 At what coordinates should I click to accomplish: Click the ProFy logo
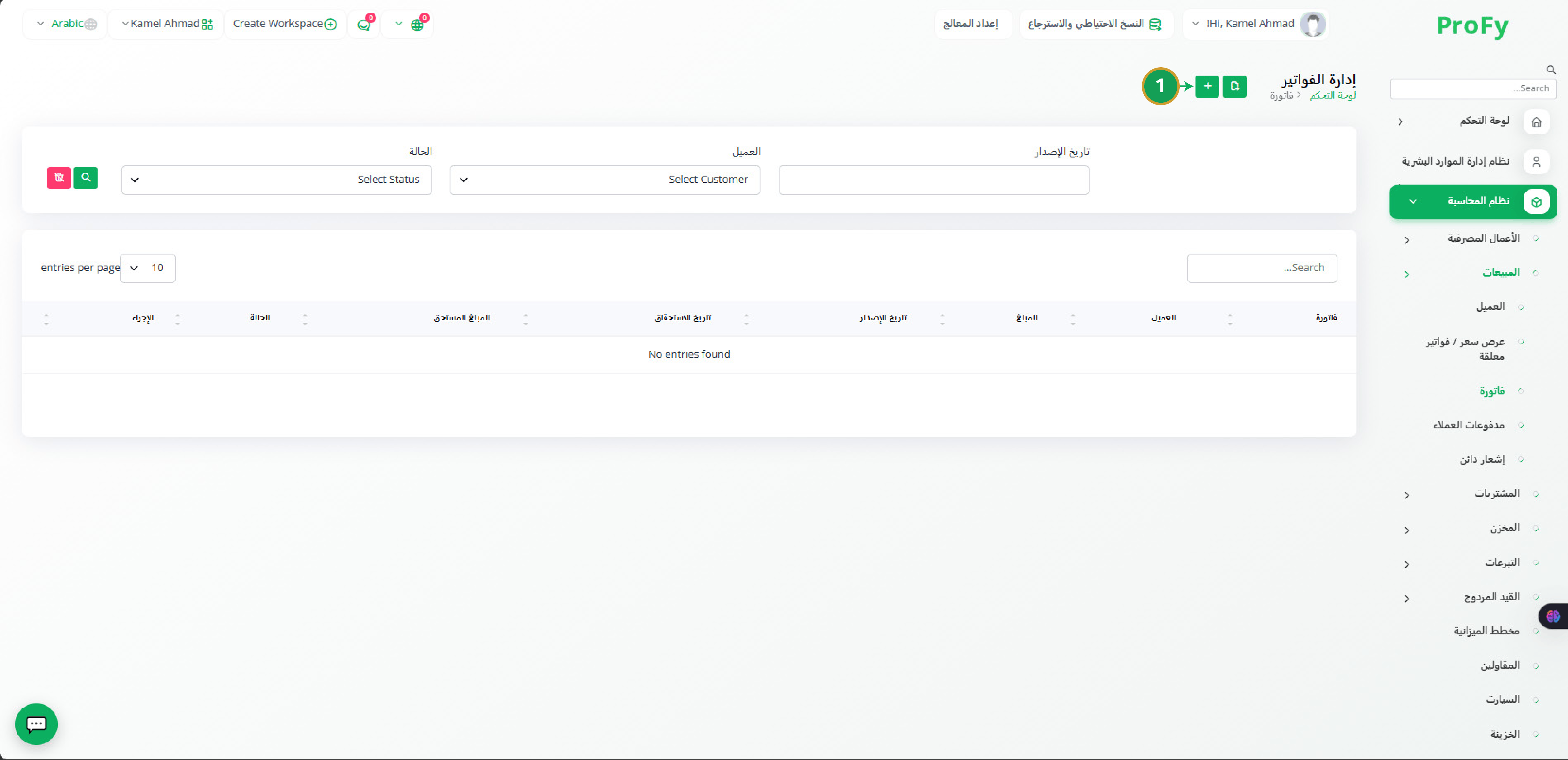1472,26
